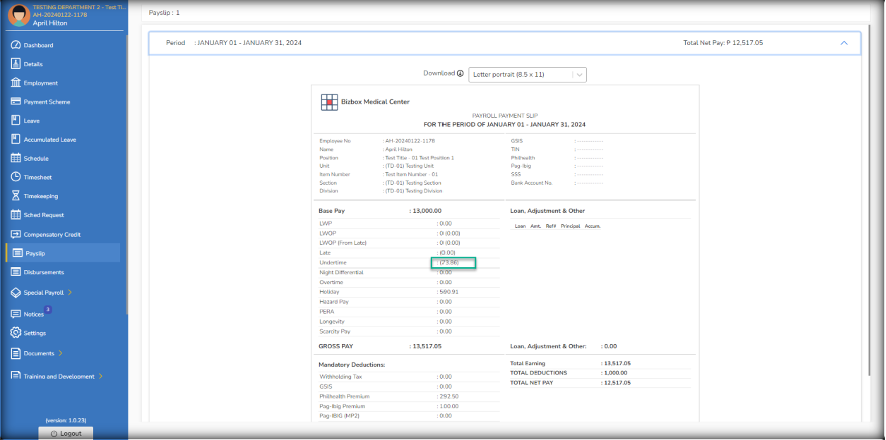Click the Employment building icon

click(15, 83)
